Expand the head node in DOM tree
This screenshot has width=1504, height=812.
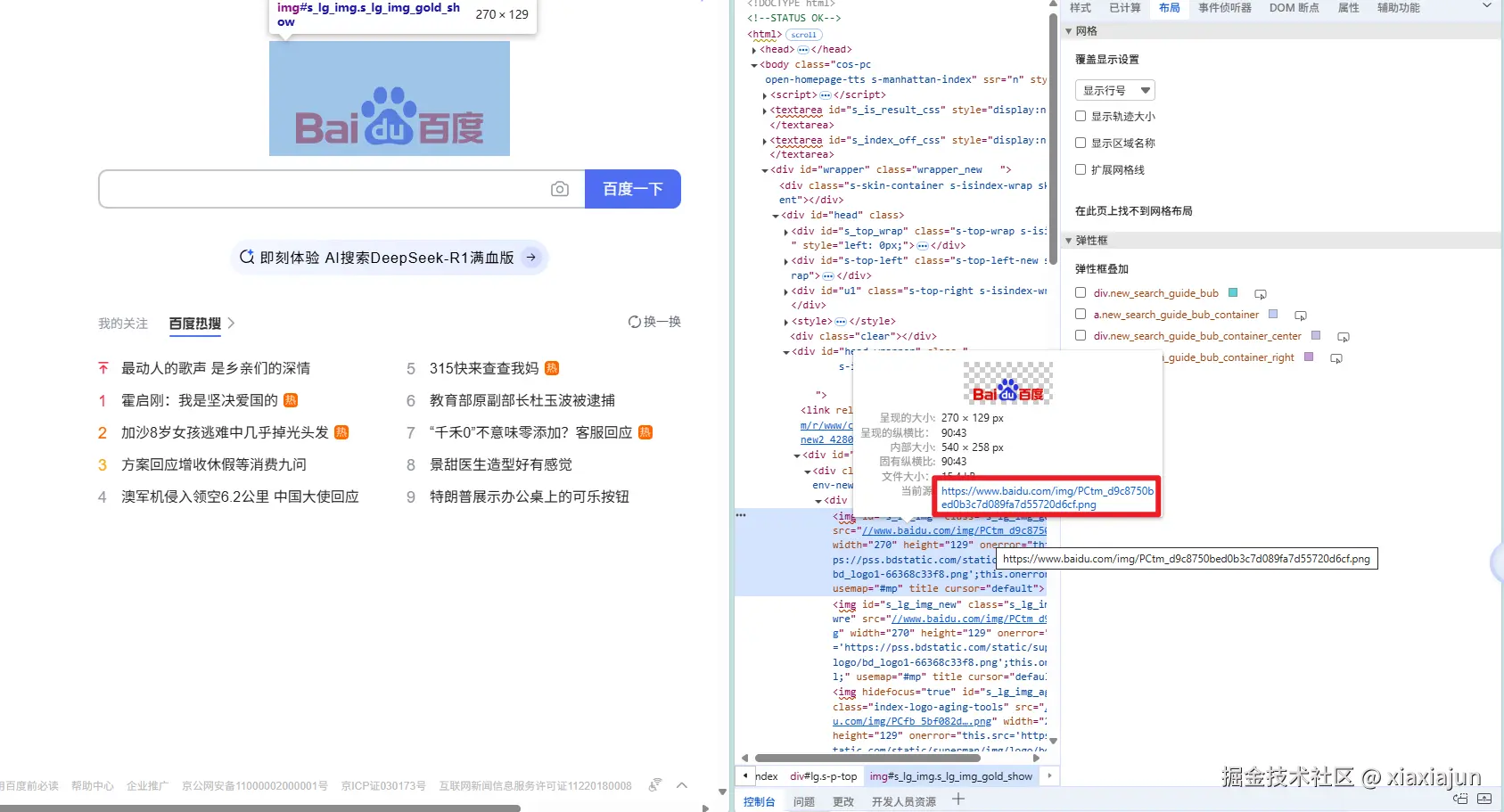pos(754,51)
